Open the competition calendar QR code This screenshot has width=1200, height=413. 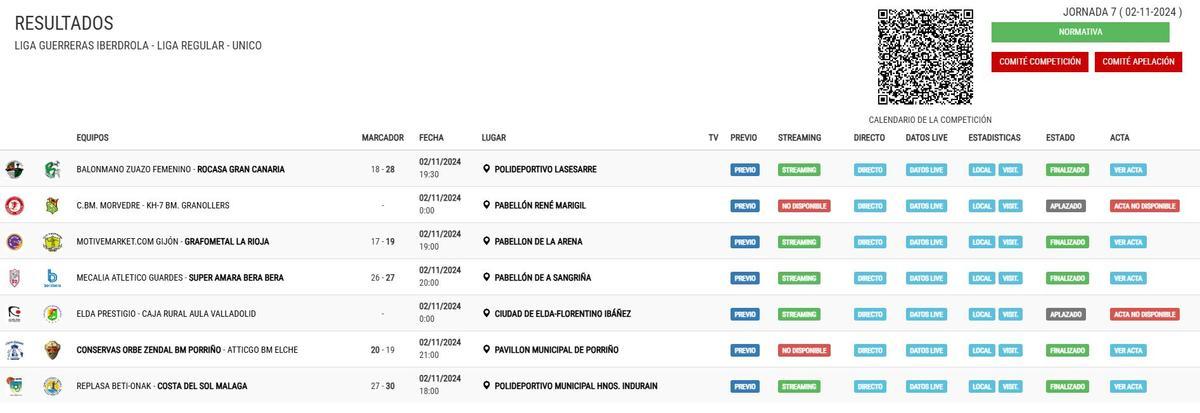(925, 57)
